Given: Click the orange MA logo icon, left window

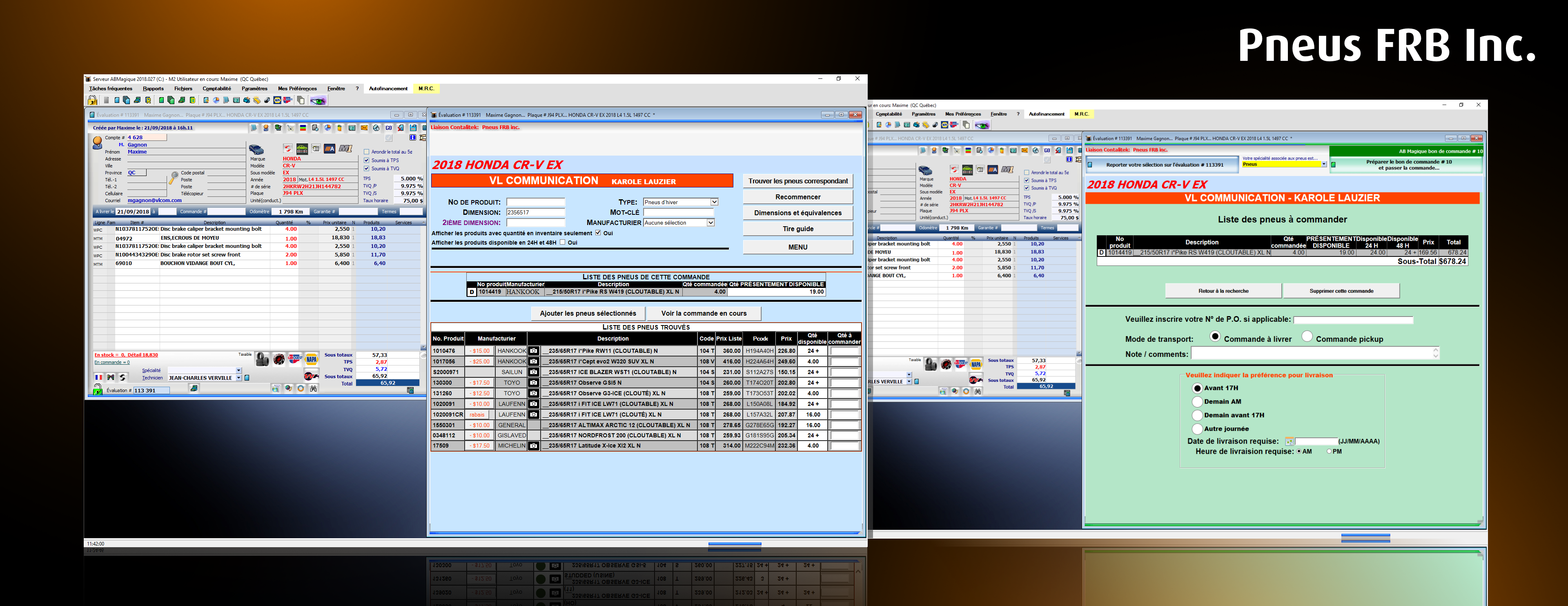Looking at the screenshot, I should coord(329,149).
